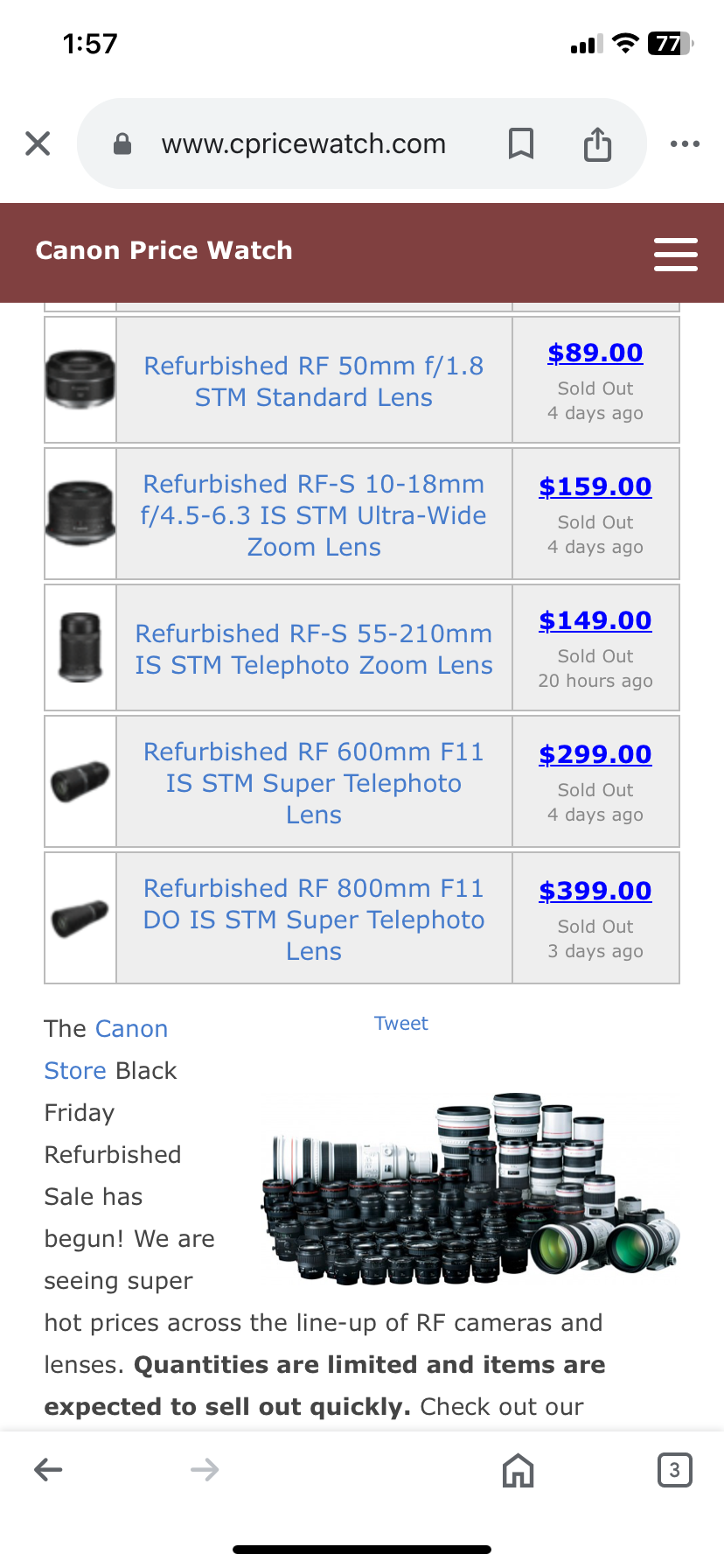
Task: Open Refurbished RF-S 10-18mm Ultra-Wide Zoom link
Action: pyautogui.click(x=314, y=515)
